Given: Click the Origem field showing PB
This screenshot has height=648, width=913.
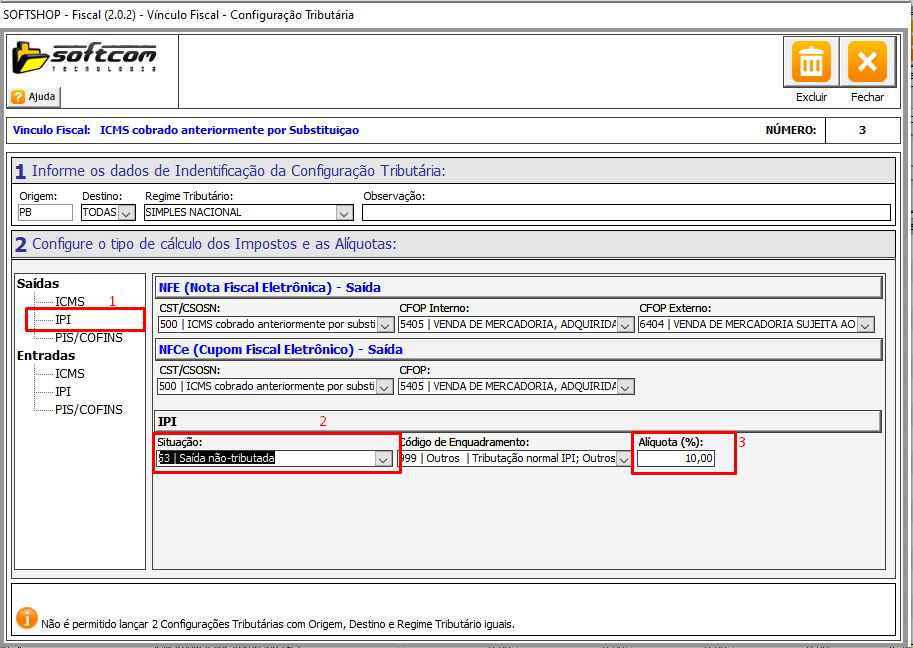Looking at the screenshot, I should [x=45, y=212].
